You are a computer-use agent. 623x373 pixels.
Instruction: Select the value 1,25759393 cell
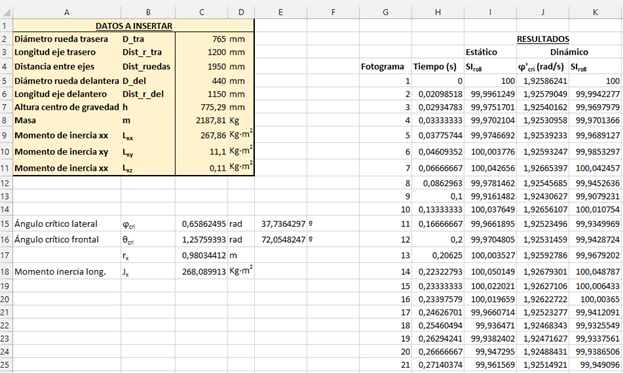click(201, 240)
